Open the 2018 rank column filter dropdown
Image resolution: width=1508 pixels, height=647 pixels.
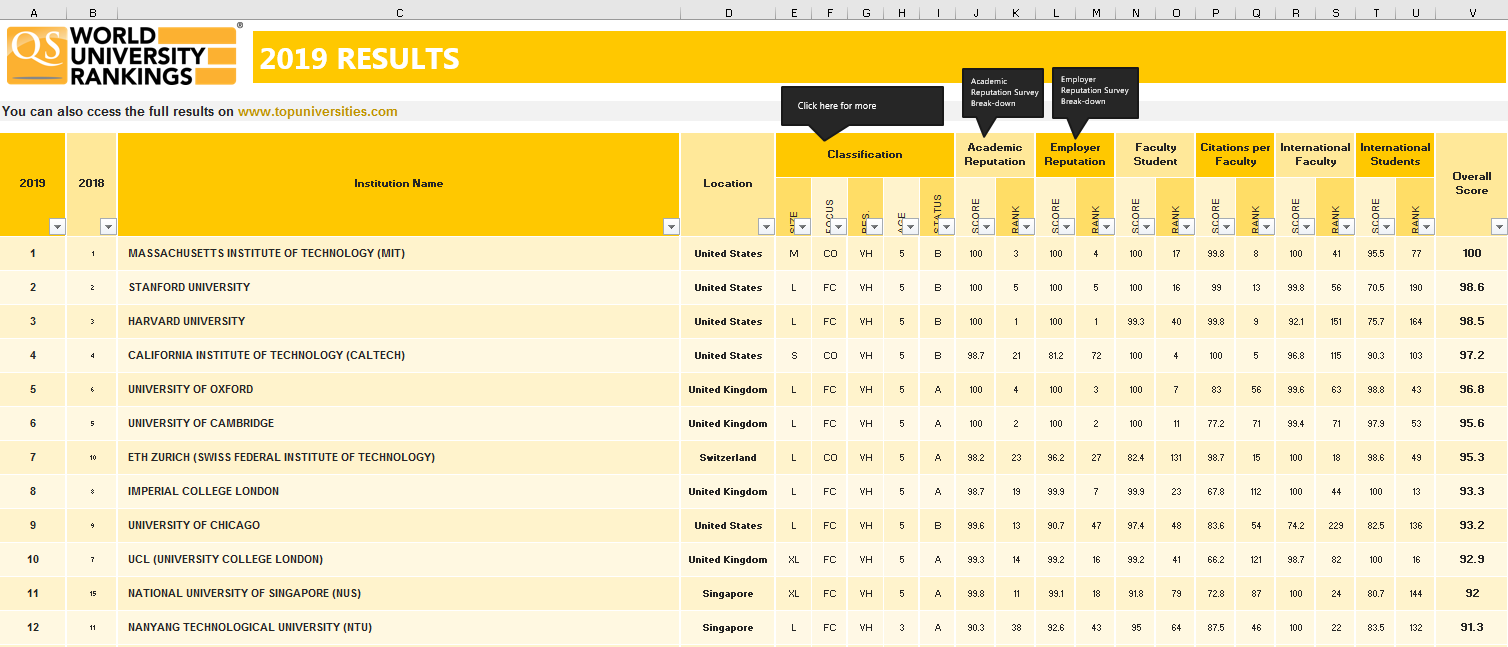point(108,227)
